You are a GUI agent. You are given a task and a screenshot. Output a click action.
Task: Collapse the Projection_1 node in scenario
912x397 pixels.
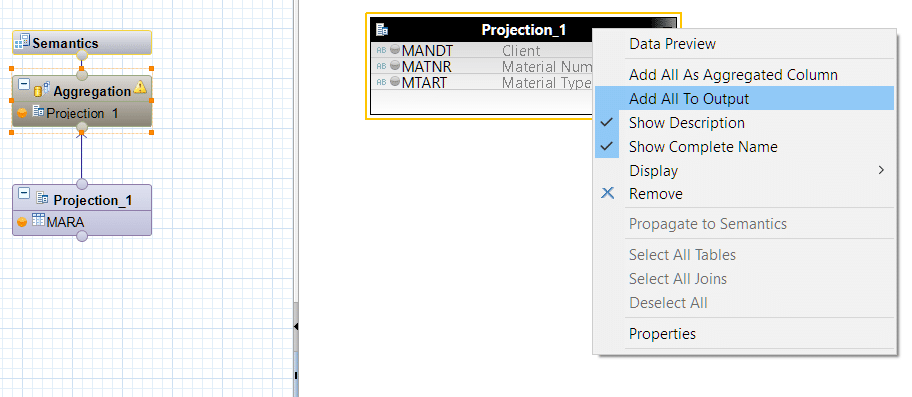click(x=24, y=193)
